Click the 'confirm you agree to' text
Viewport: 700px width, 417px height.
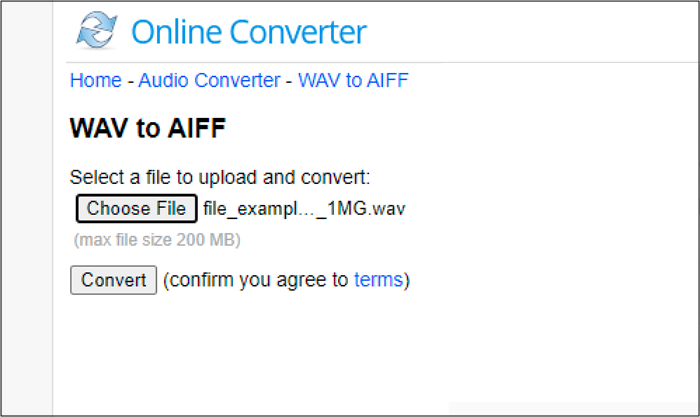coord(255,280)
